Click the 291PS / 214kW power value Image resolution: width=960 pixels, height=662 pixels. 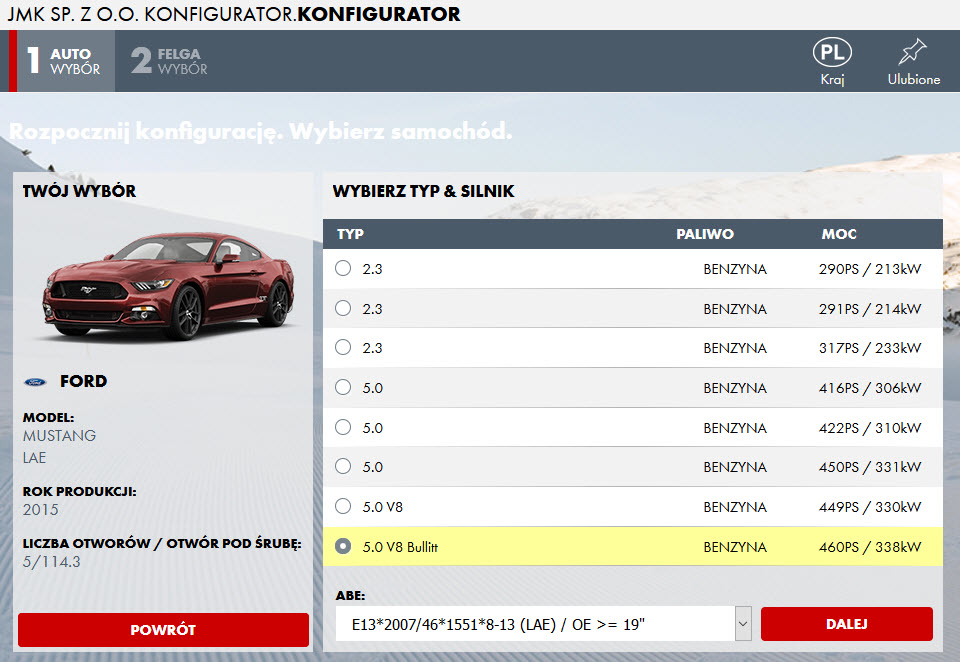tap(870, 309)
